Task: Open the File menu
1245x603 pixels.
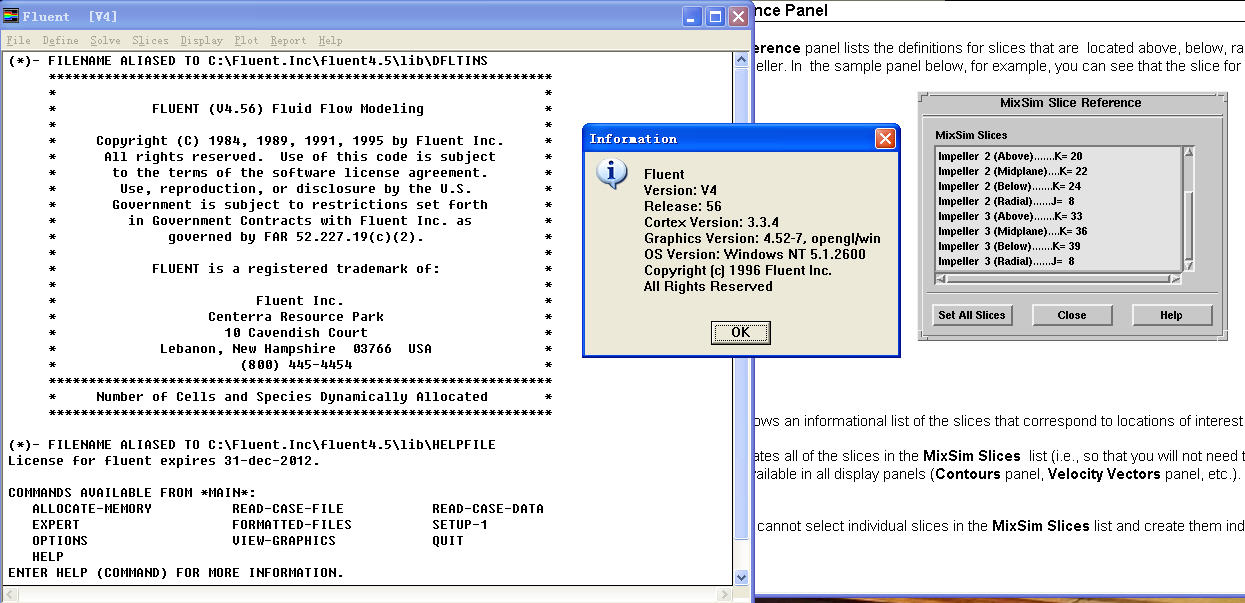Action: [18, 41]
